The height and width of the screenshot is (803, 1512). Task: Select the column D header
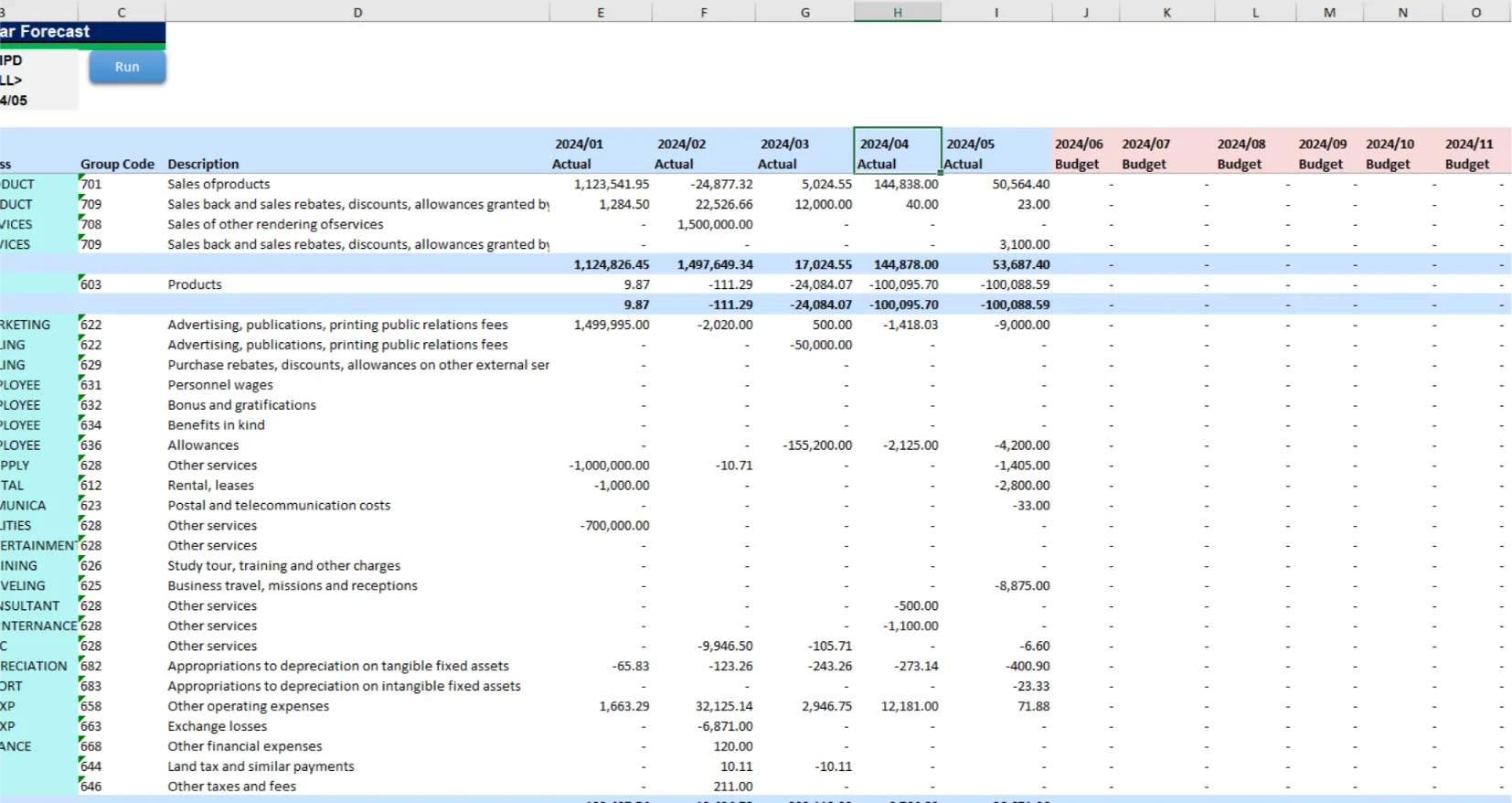357,12
